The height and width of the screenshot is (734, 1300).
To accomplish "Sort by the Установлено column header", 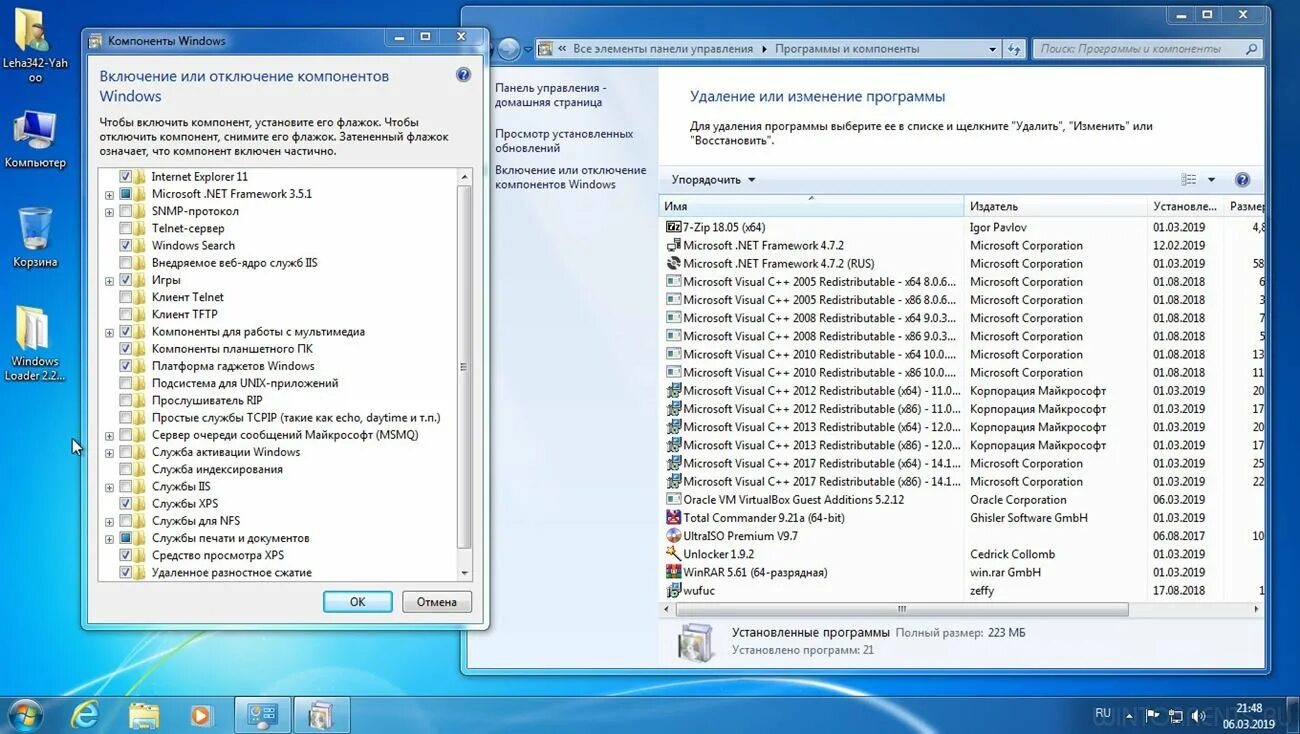I will tap(1186, 206).
